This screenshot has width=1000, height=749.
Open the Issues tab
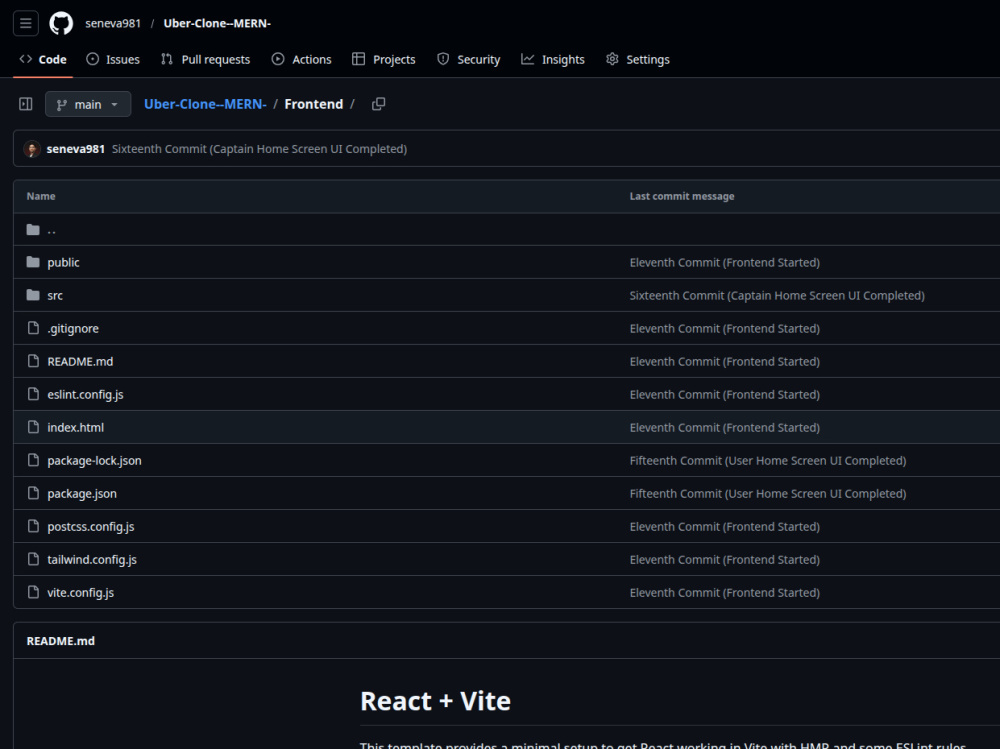[x=113, y=59]
